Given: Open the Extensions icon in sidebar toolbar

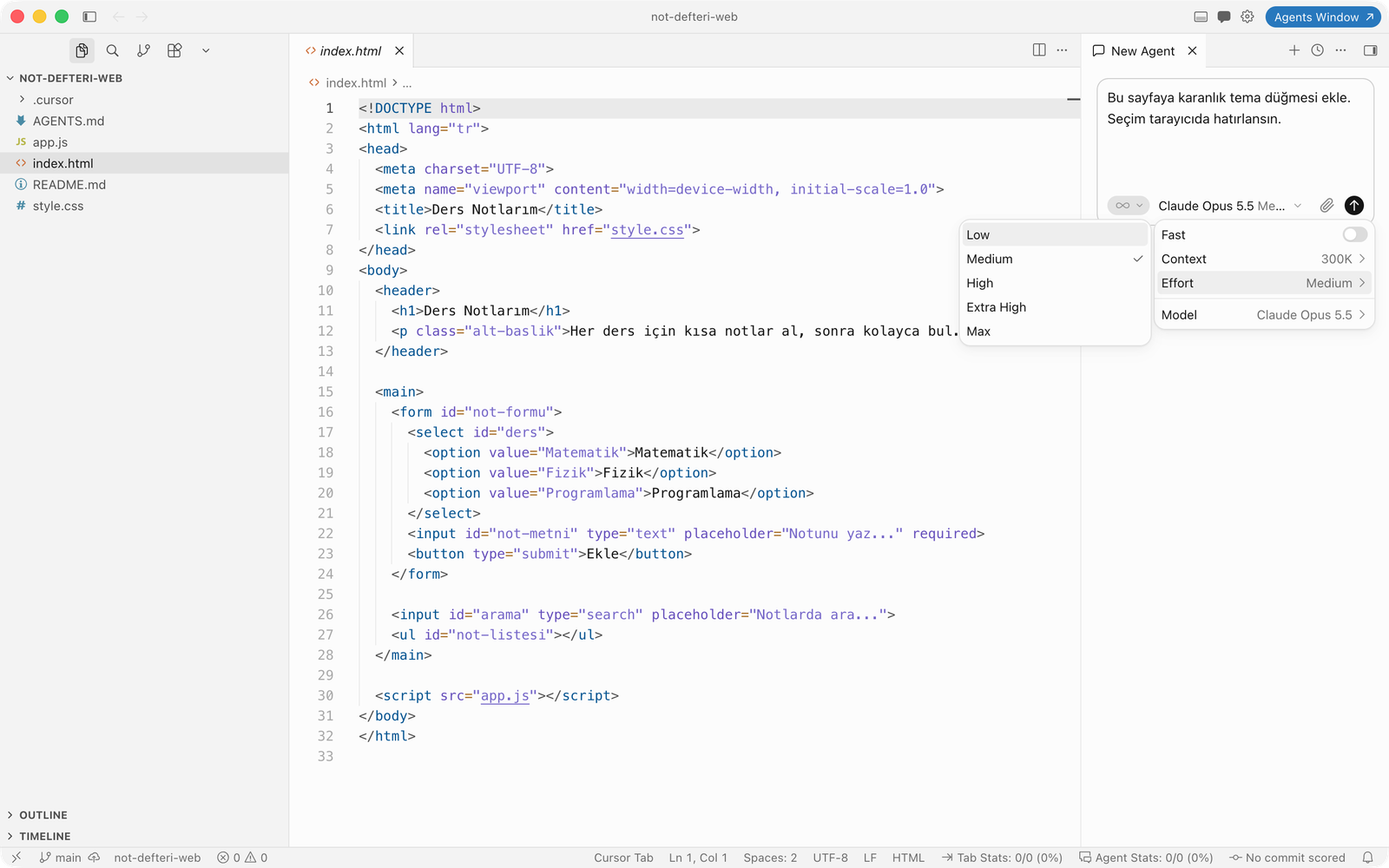Looking at the screenshot, I should [174, 50].
